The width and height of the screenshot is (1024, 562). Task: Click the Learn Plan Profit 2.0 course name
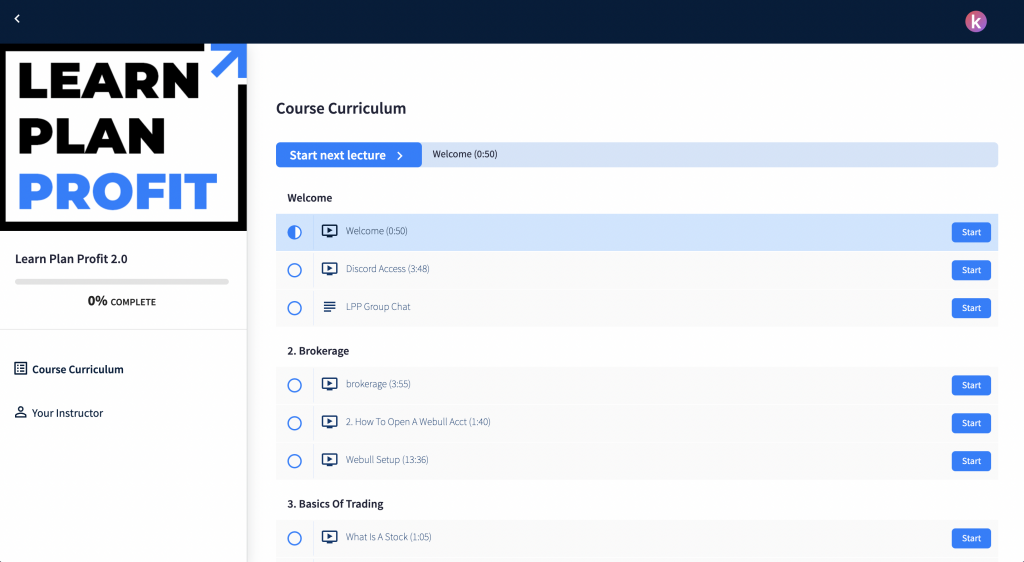coord(71,259)
